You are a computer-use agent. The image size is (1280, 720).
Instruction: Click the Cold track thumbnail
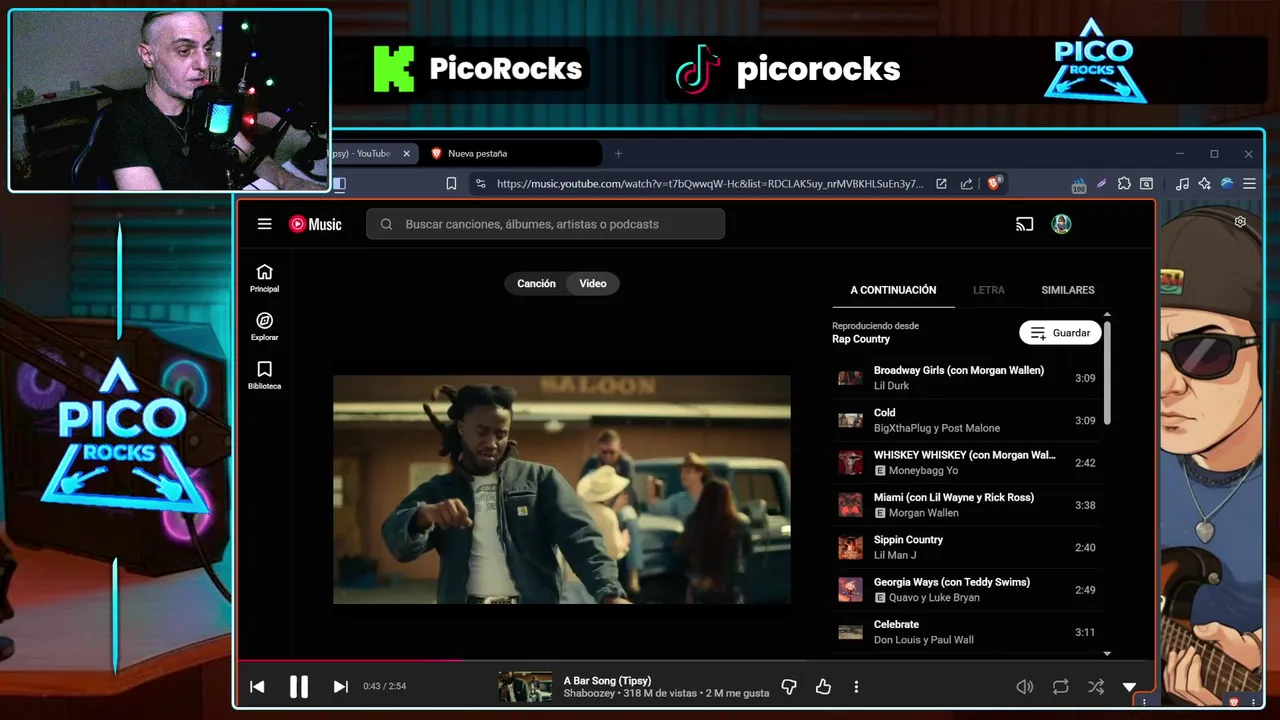[x=850, y=420]
